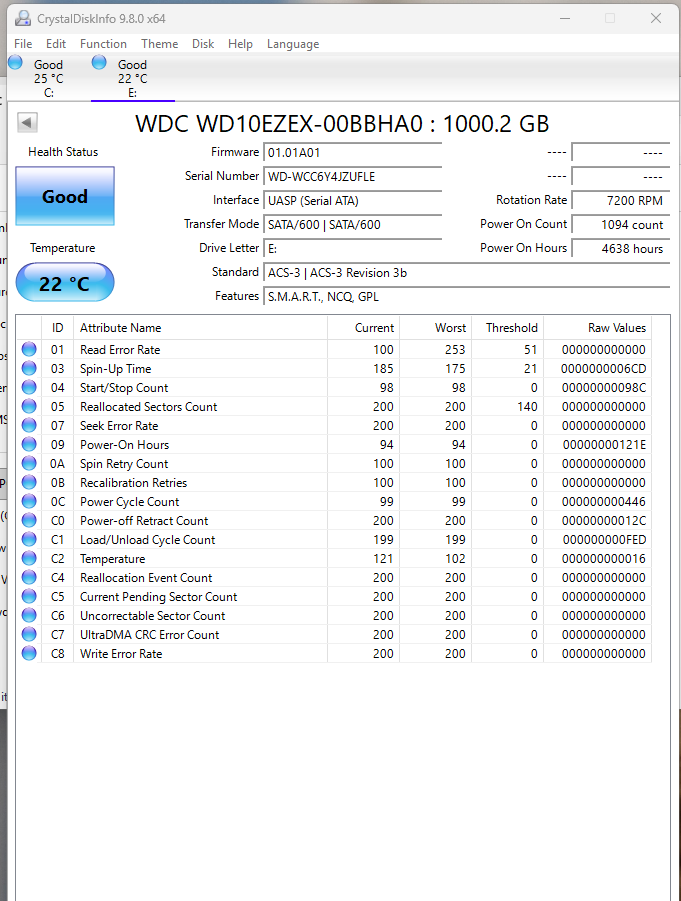
Task: Click the Power On Hours value
Action: [x=621, y=249]
